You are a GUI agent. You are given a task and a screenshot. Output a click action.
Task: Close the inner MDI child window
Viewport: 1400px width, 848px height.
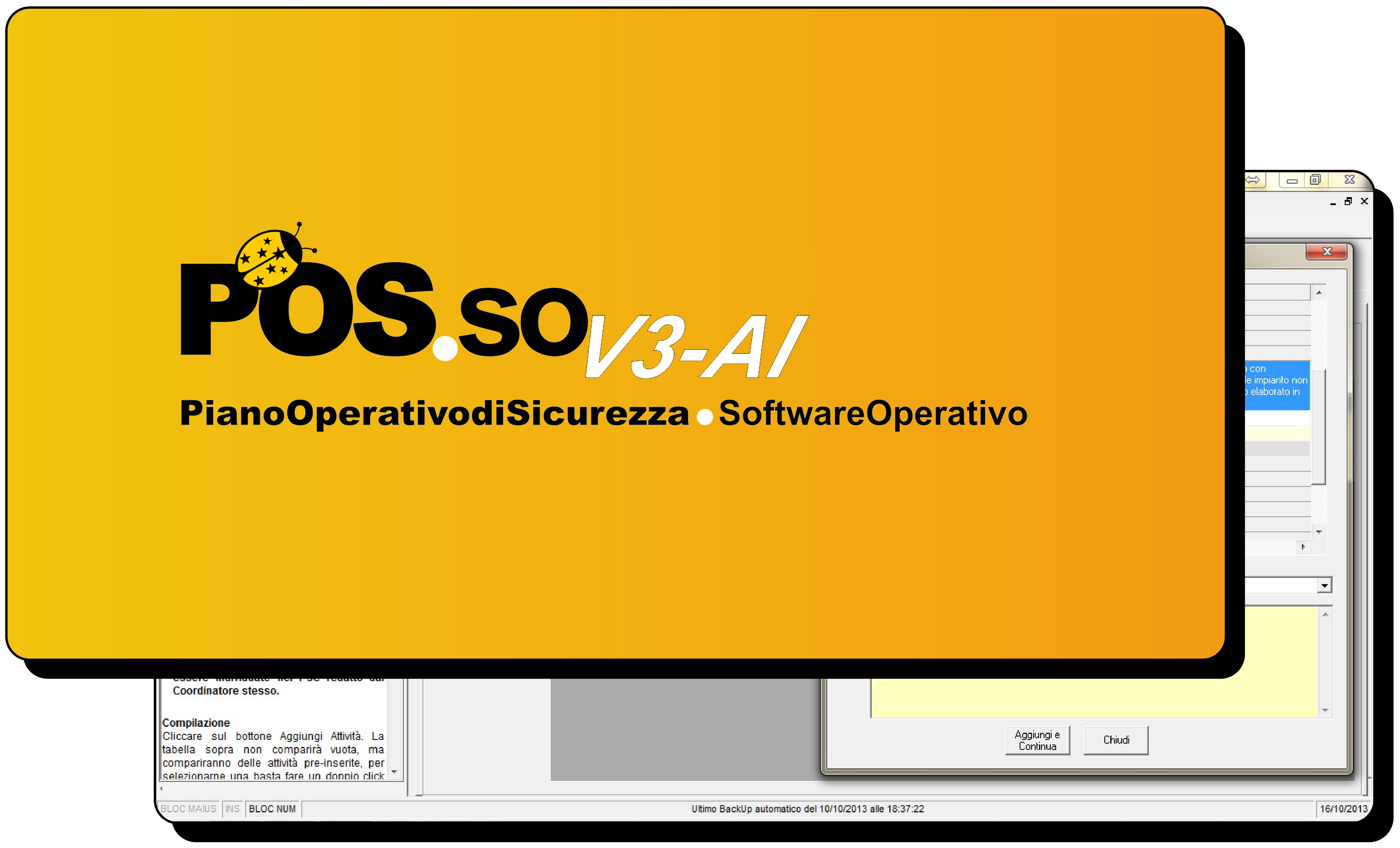point(1364,201)
